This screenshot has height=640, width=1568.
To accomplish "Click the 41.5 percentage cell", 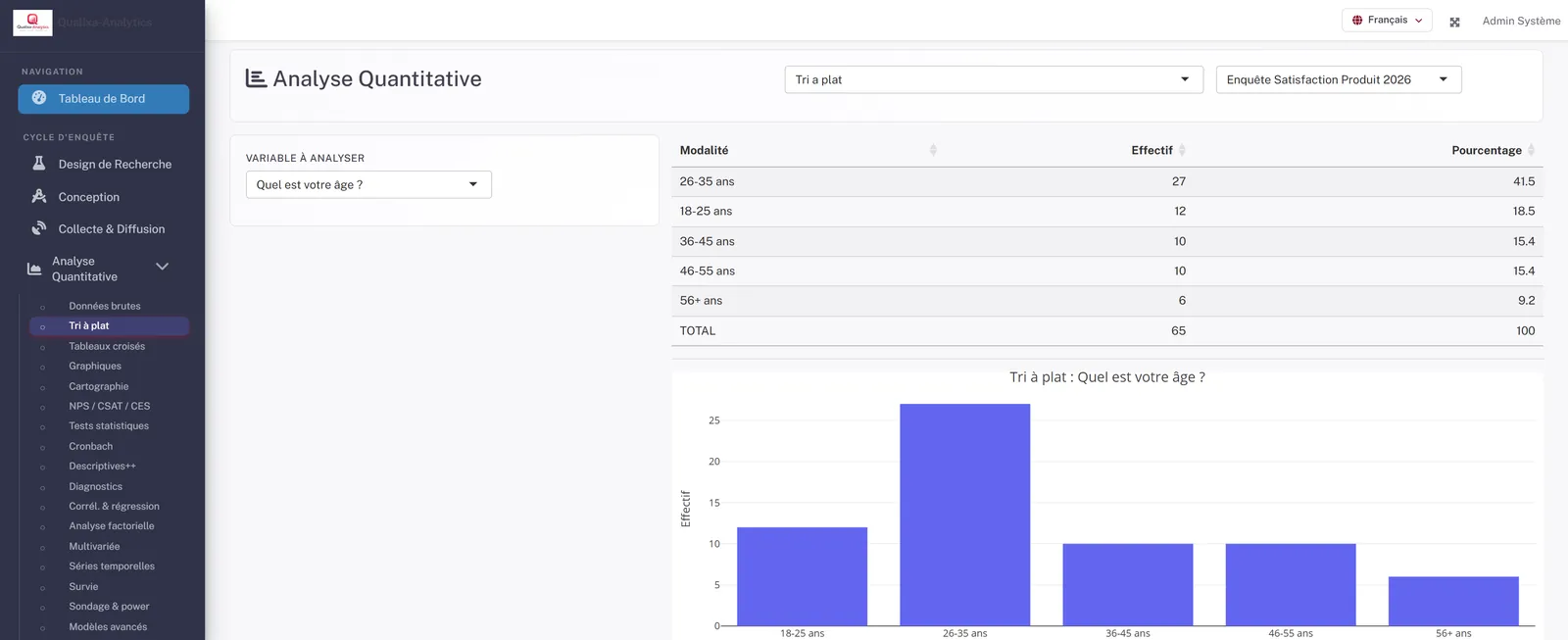I will (x=1524, y=181).
